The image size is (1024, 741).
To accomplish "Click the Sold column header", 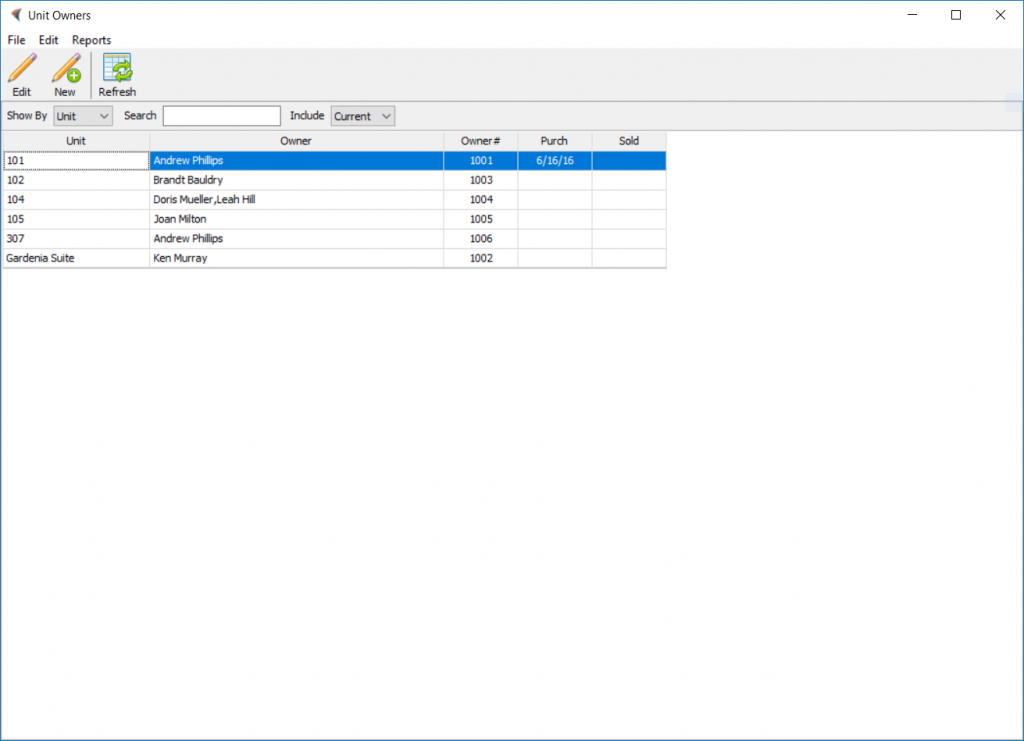I will pyautogui.click(x=628, y=141).
